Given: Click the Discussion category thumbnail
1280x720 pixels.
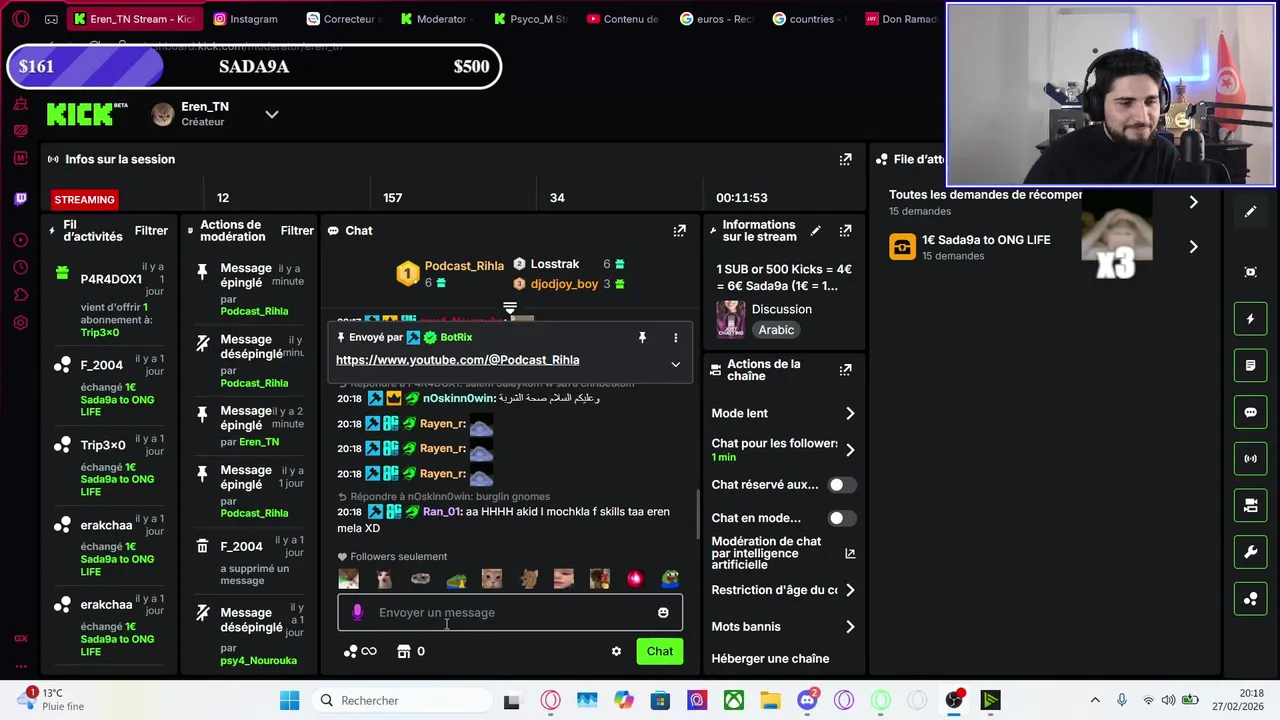Looking at the screenshot, I should [x=730, y=319].
